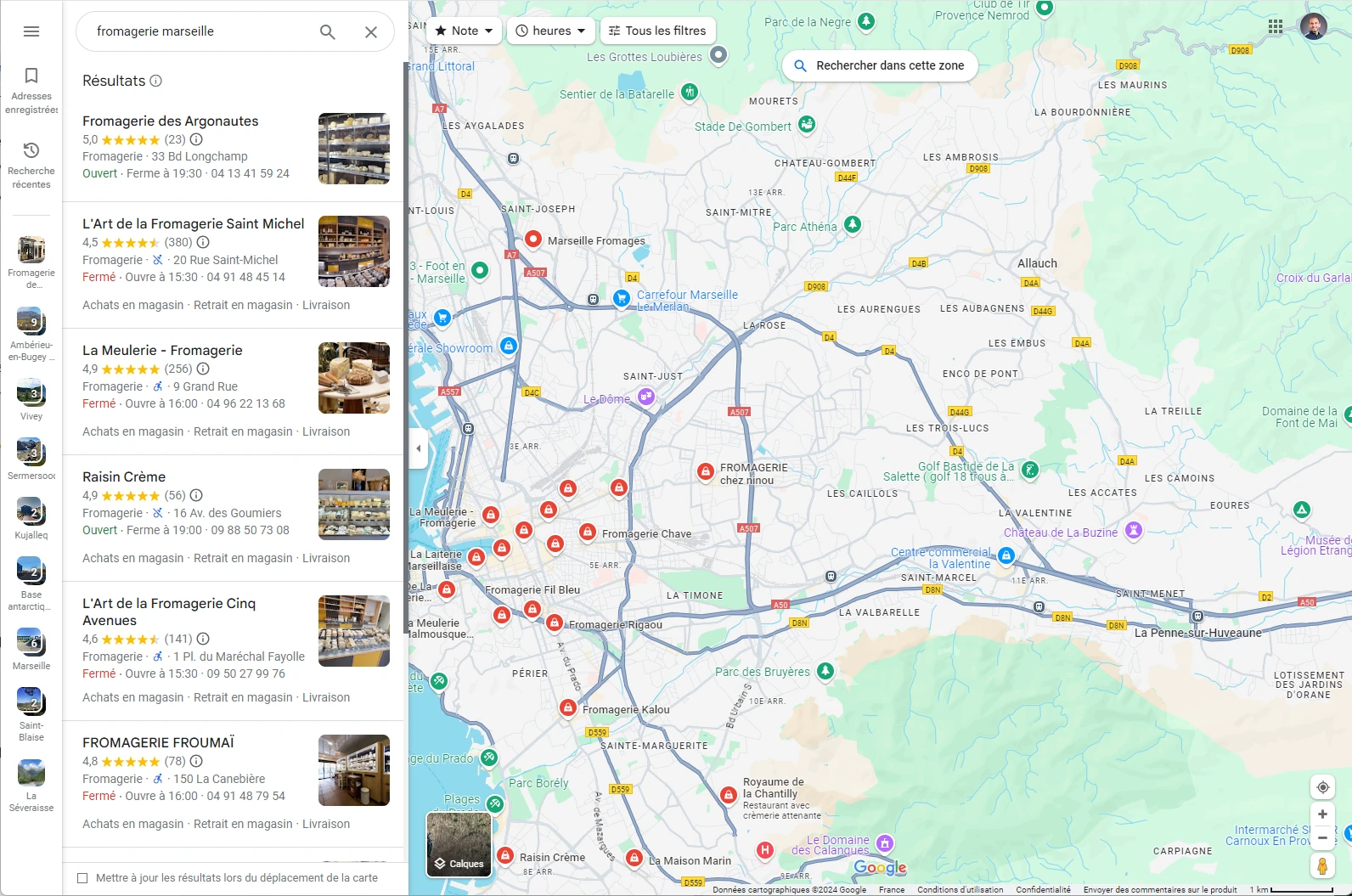1352x896 pixels.
Task: Click rating info icon for Fromagerie des Argonautes
Action: click(196, 139)
